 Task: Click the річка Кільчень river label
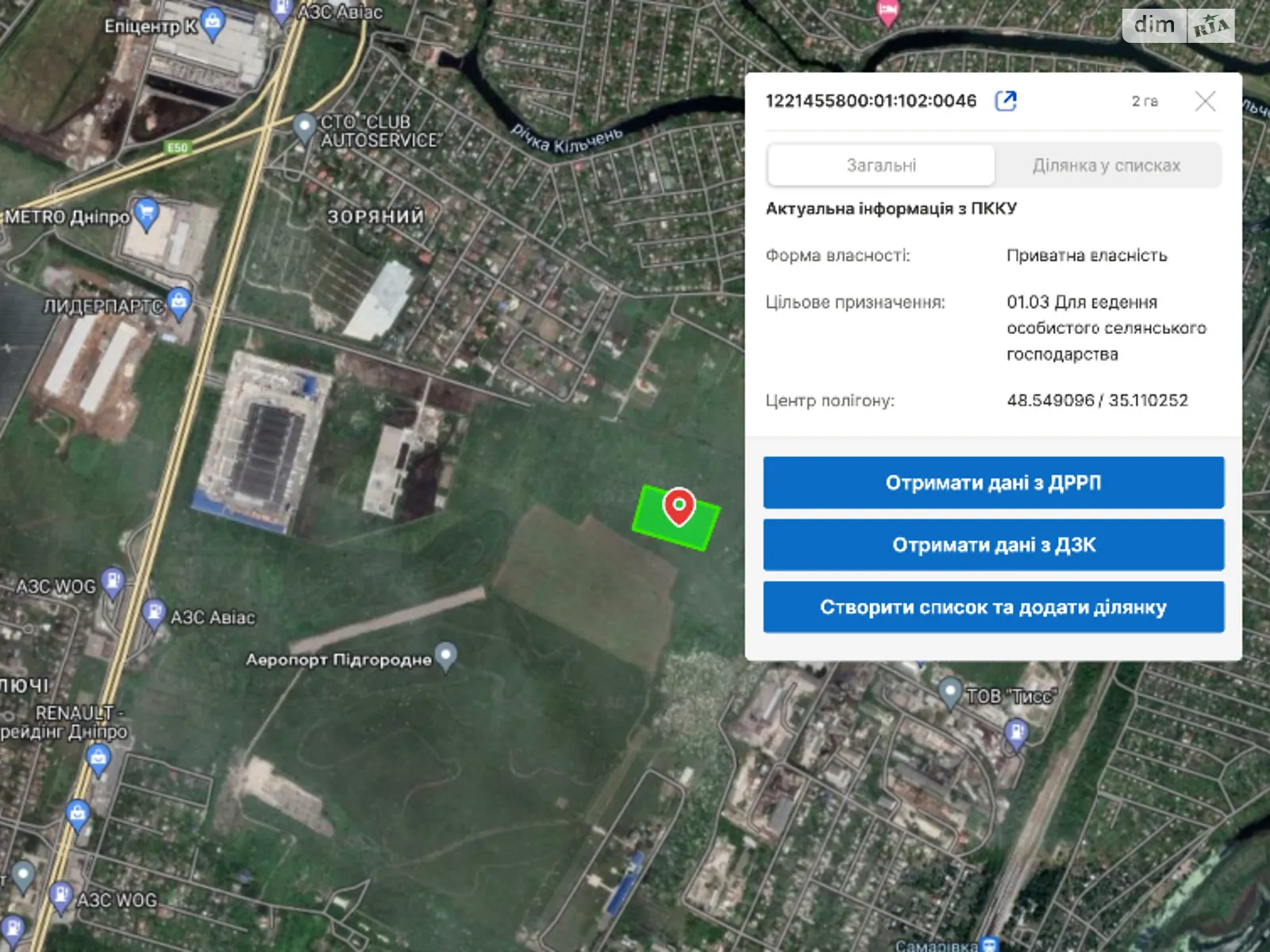(x=567, y=140)
